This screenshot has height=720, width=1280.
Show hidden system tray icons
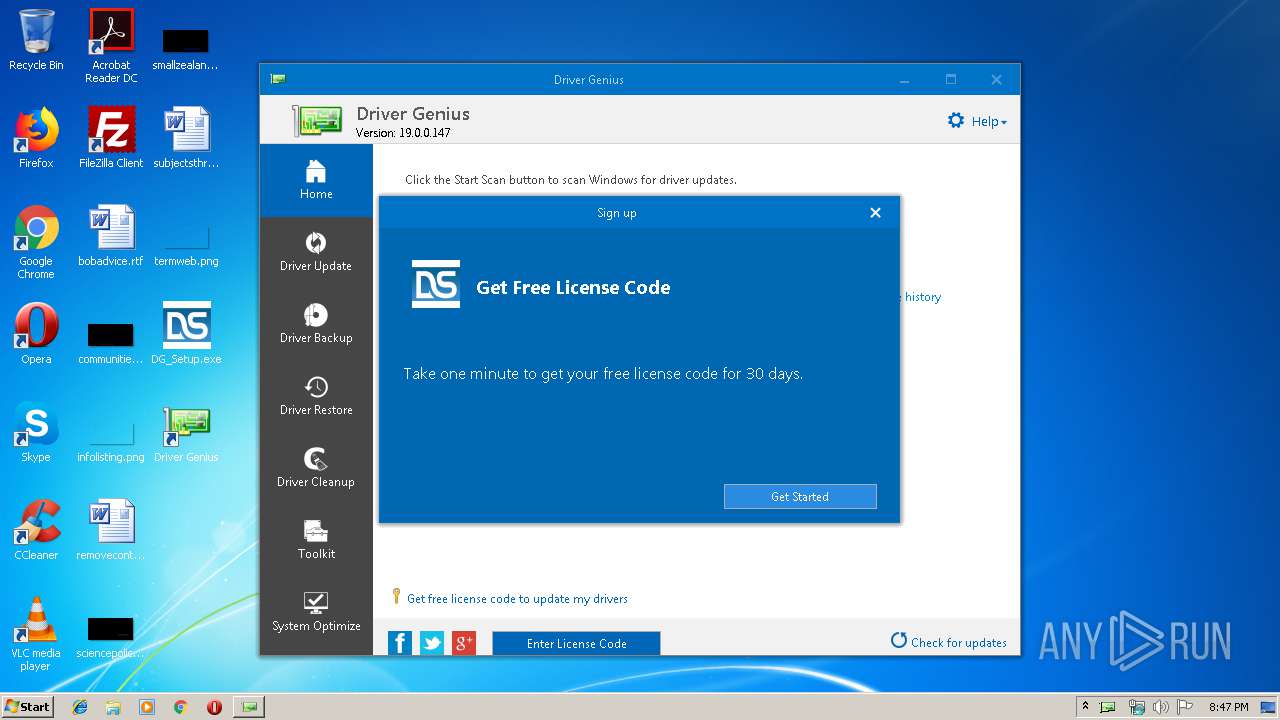1086,707
